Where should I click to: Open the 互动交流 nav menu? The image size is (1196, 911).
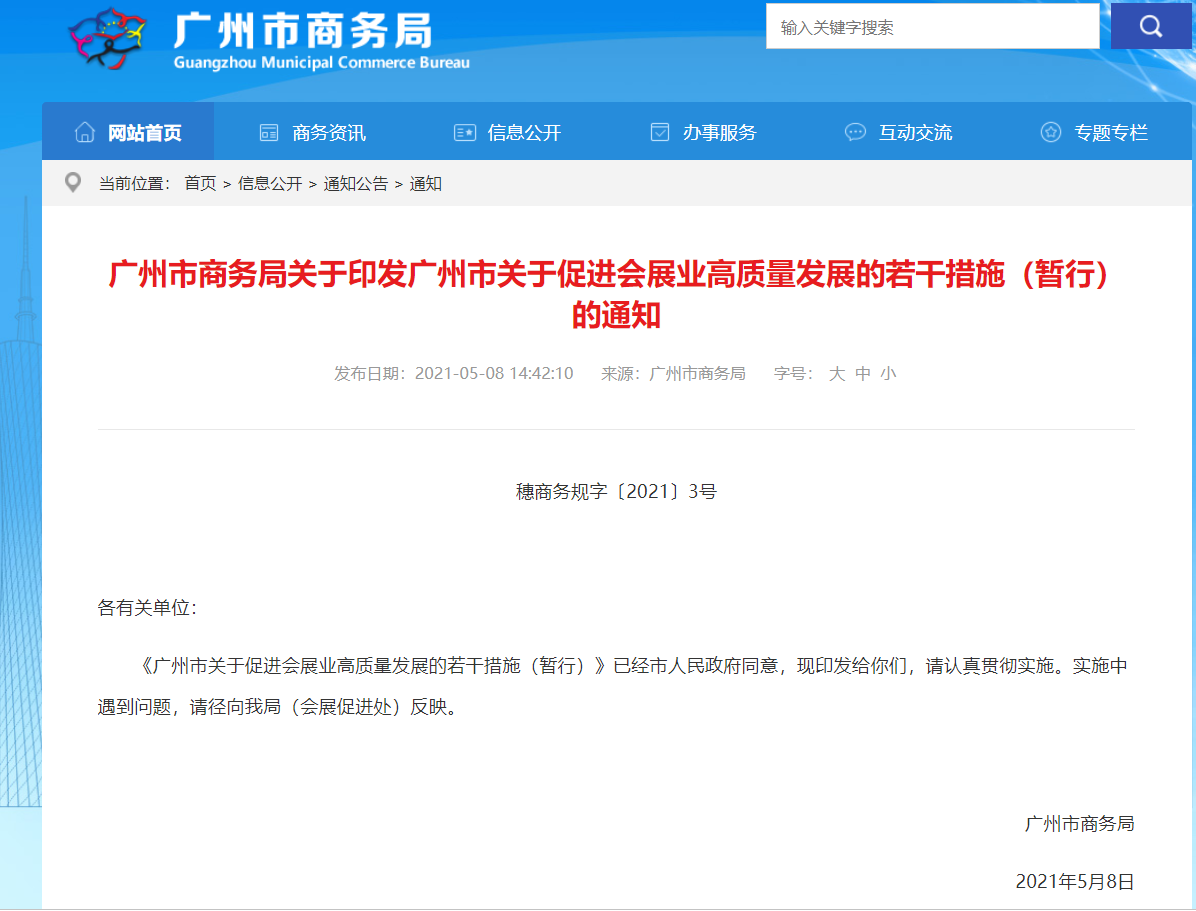[x=899, y=132]
